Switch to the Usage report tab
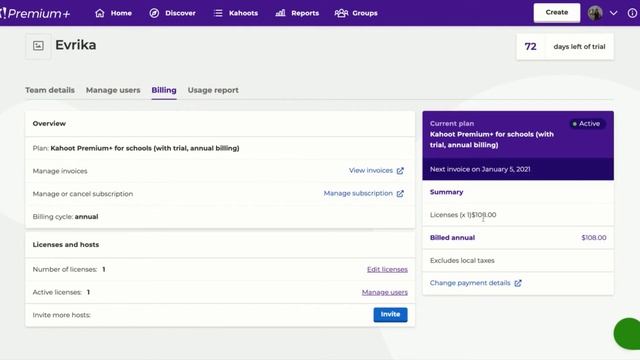The height and width of the screenshot is (360, 640). 213,90
